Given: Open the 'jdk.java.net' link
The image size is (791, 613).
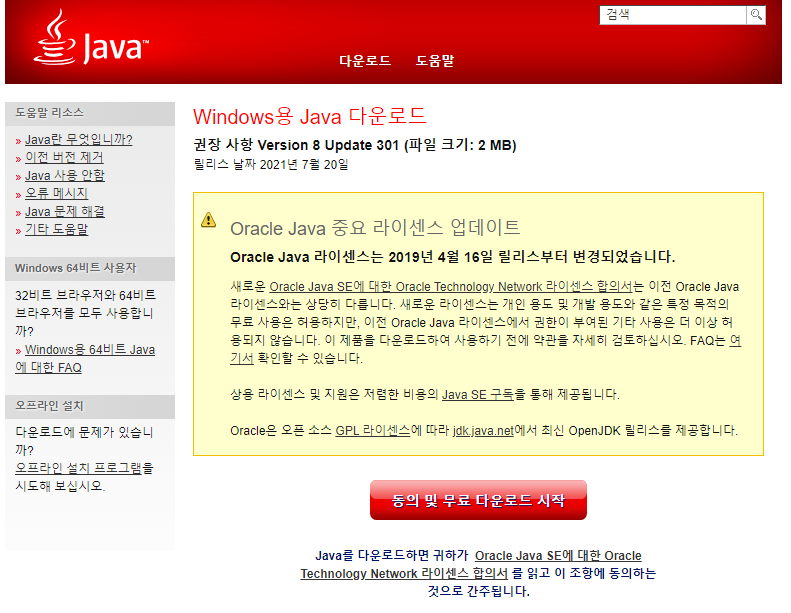Looking at the screenshot, I should click(x=483, y=431).
